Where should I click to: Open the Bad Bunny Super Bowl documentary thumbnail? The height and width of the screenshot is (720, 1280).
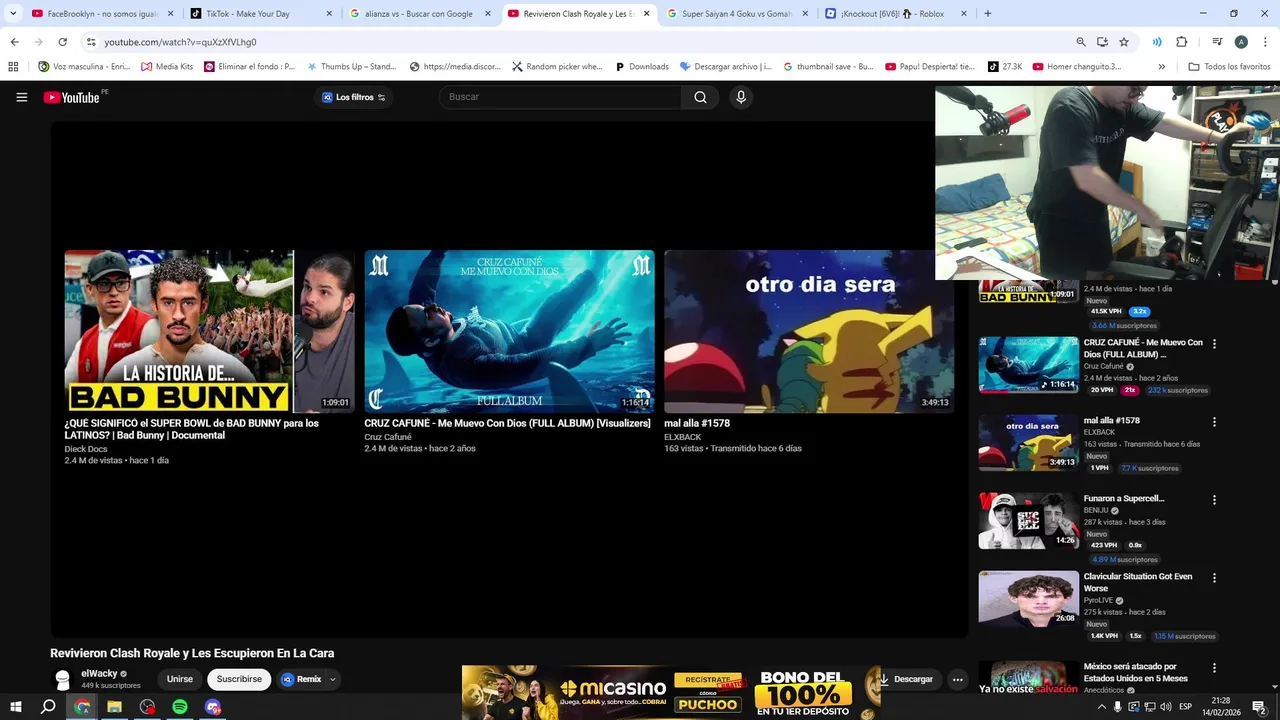[x=209, y=331]
